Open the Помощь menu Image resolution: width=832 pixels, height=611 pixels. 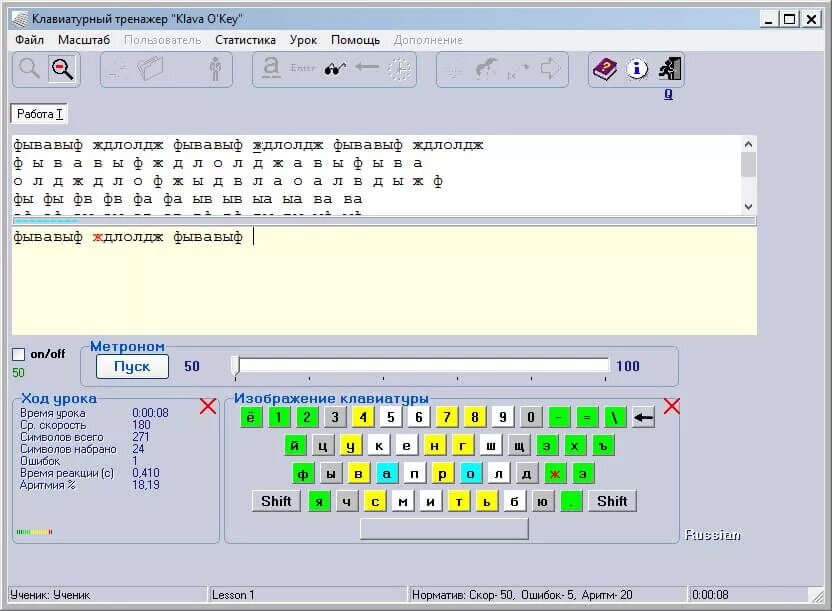[x=356, y=40]
